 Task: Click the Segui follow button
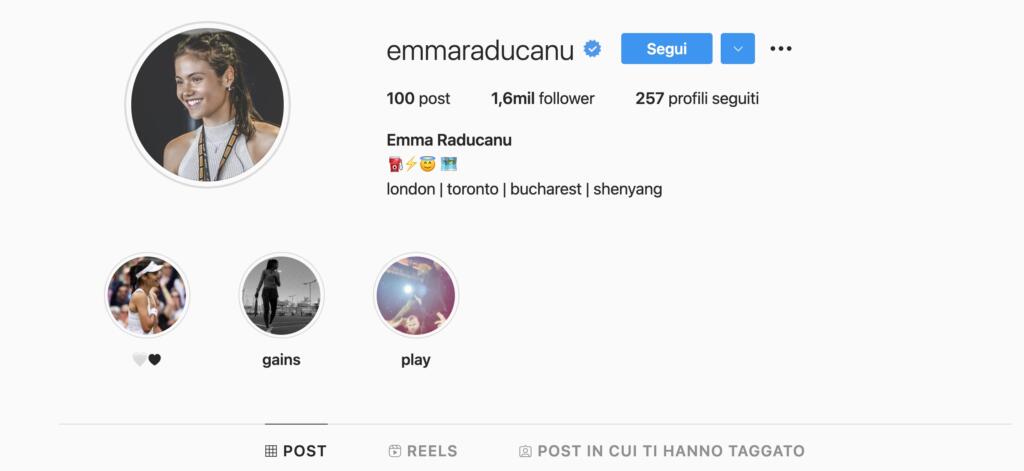pos(666,48)
